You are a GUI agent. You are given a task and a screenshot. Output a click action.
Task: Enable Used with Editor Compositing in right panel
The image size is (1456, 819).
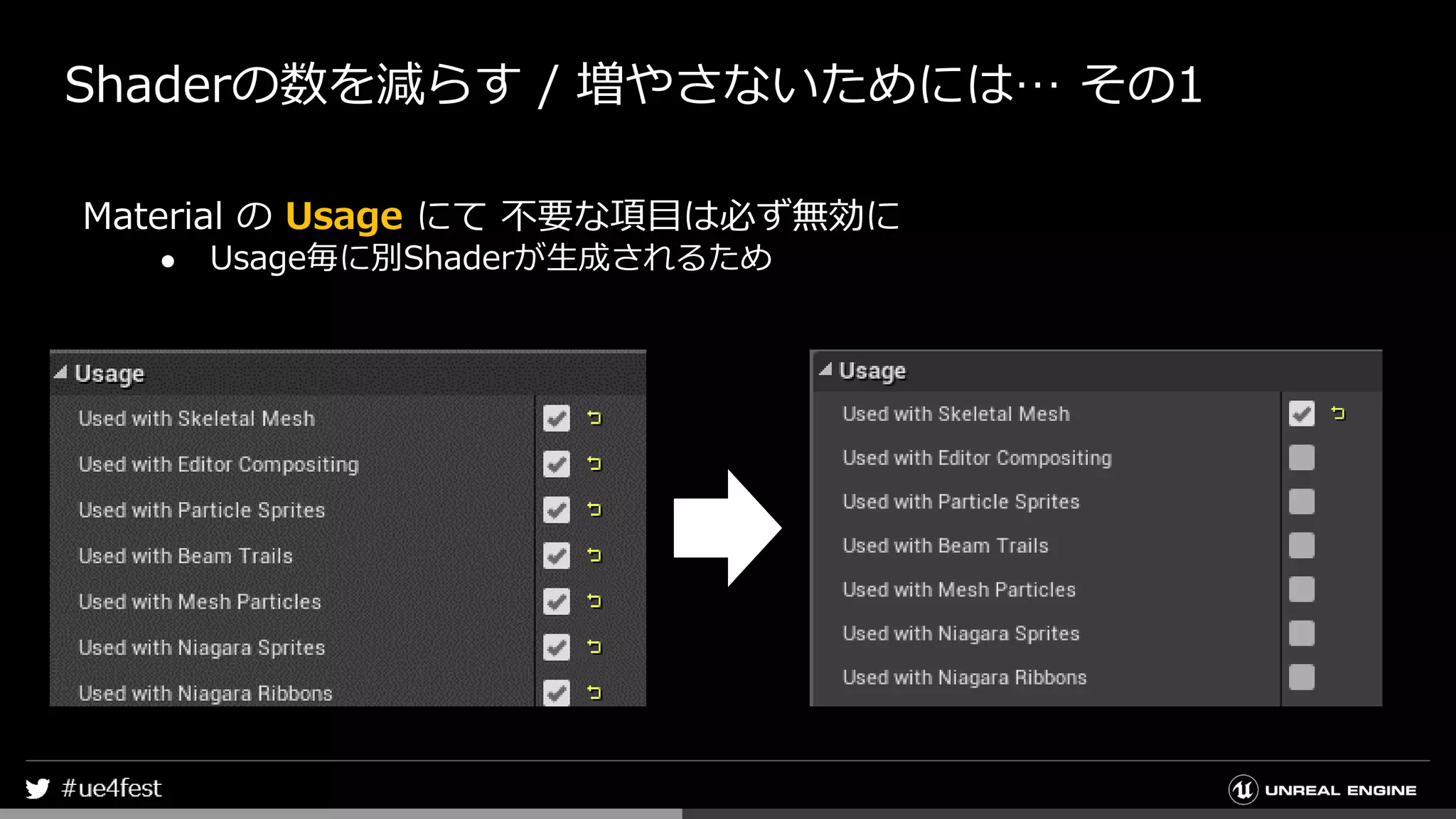pos(1302,458)
